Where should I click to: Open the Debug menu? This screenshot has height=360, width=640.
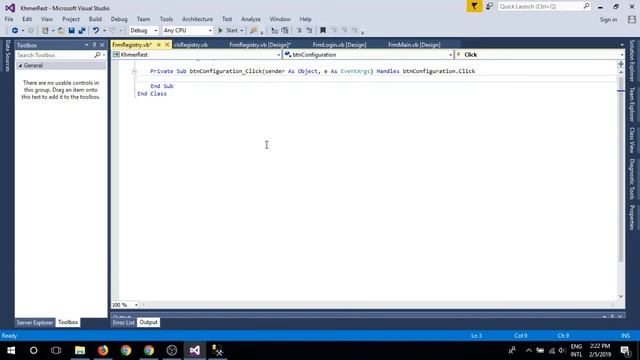pyautogui.click(x=119, y=19)
